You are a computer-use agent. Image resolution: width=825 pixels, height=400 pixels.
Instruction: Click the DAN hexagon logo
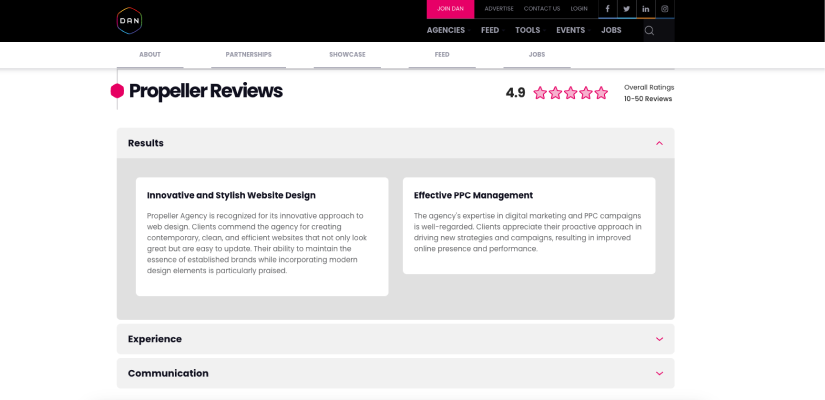click(x=130, y=20)
